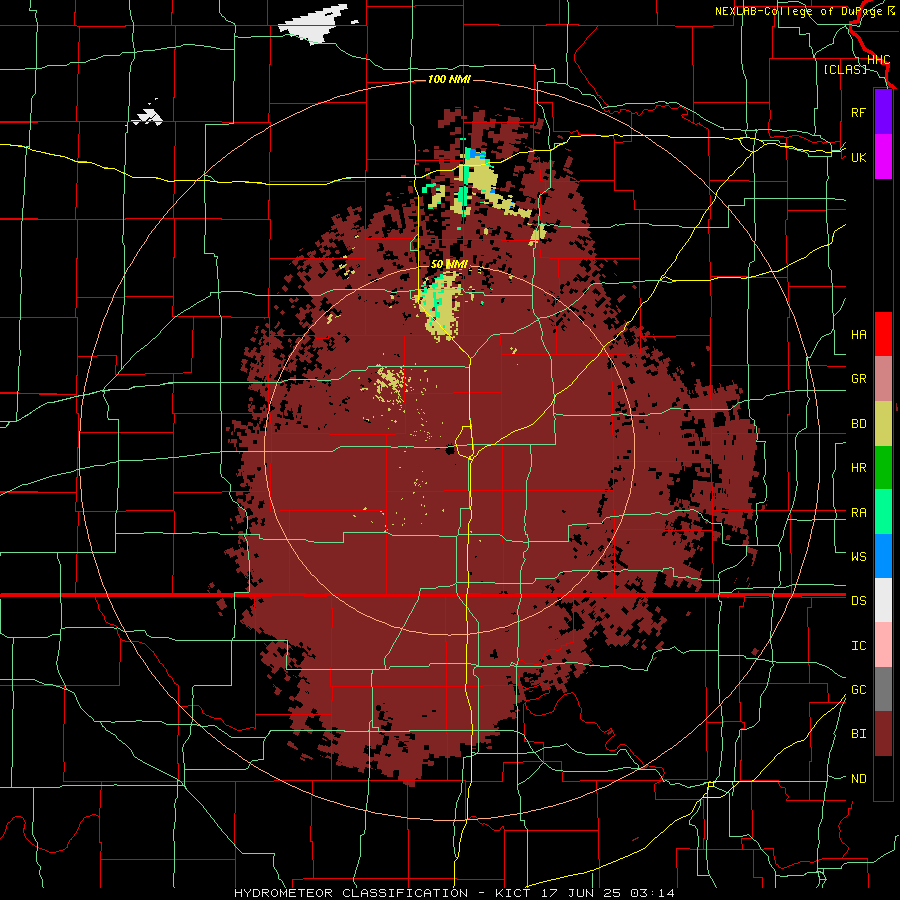Click the WS blue legend swatch

click(x=883, y=556)
